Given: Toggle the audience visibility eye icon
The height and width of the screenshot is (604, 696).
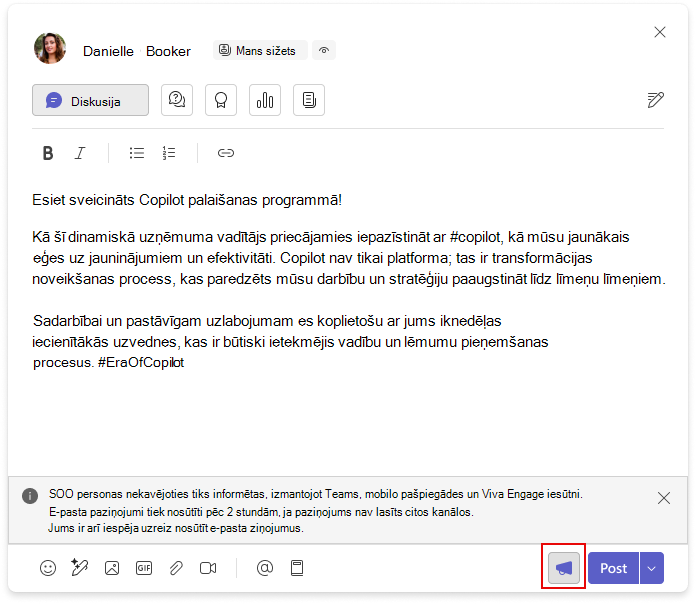Looking at the screenshot, I should 324,50.
